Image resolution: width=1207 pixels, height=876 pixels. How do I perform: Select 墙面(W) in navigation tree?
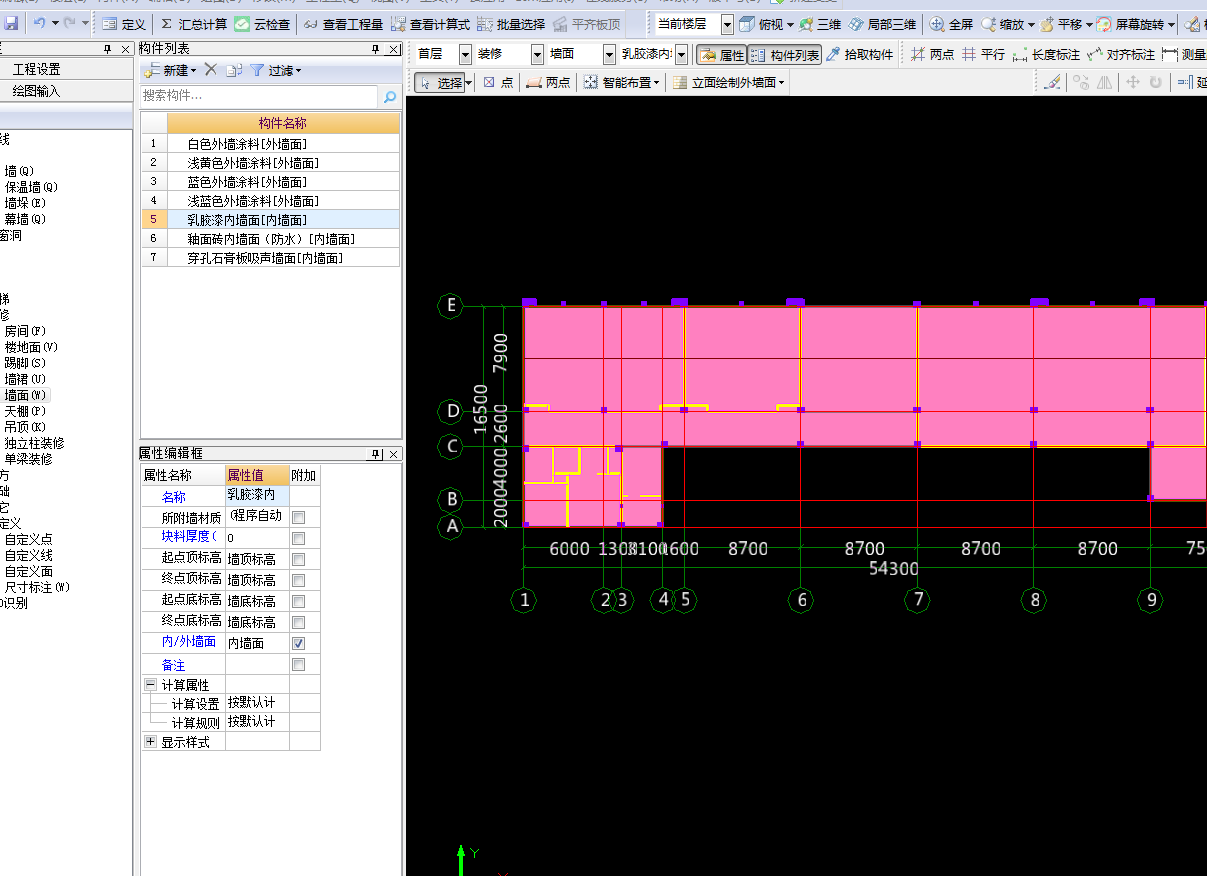[26, 395]
